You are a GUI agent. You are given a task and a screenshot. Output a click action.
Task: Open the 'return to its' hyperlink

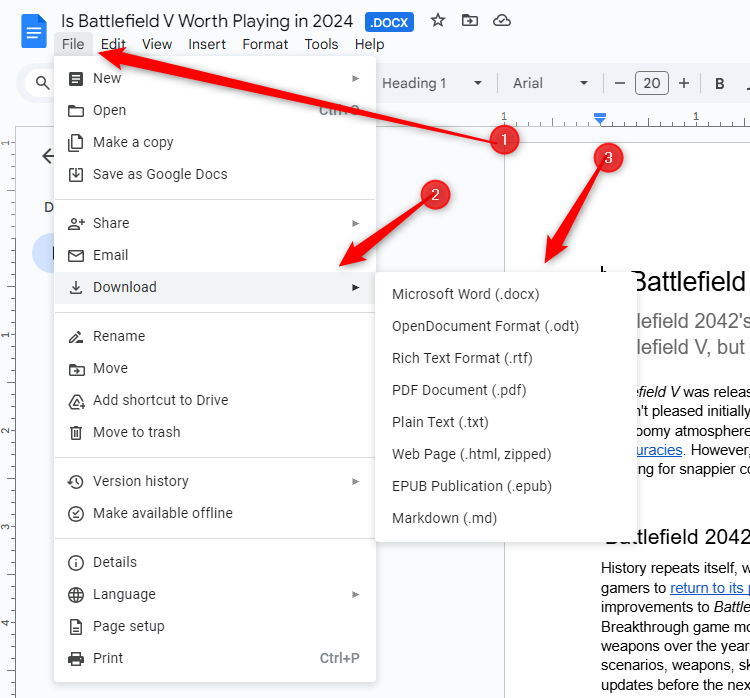coord(707,587)
